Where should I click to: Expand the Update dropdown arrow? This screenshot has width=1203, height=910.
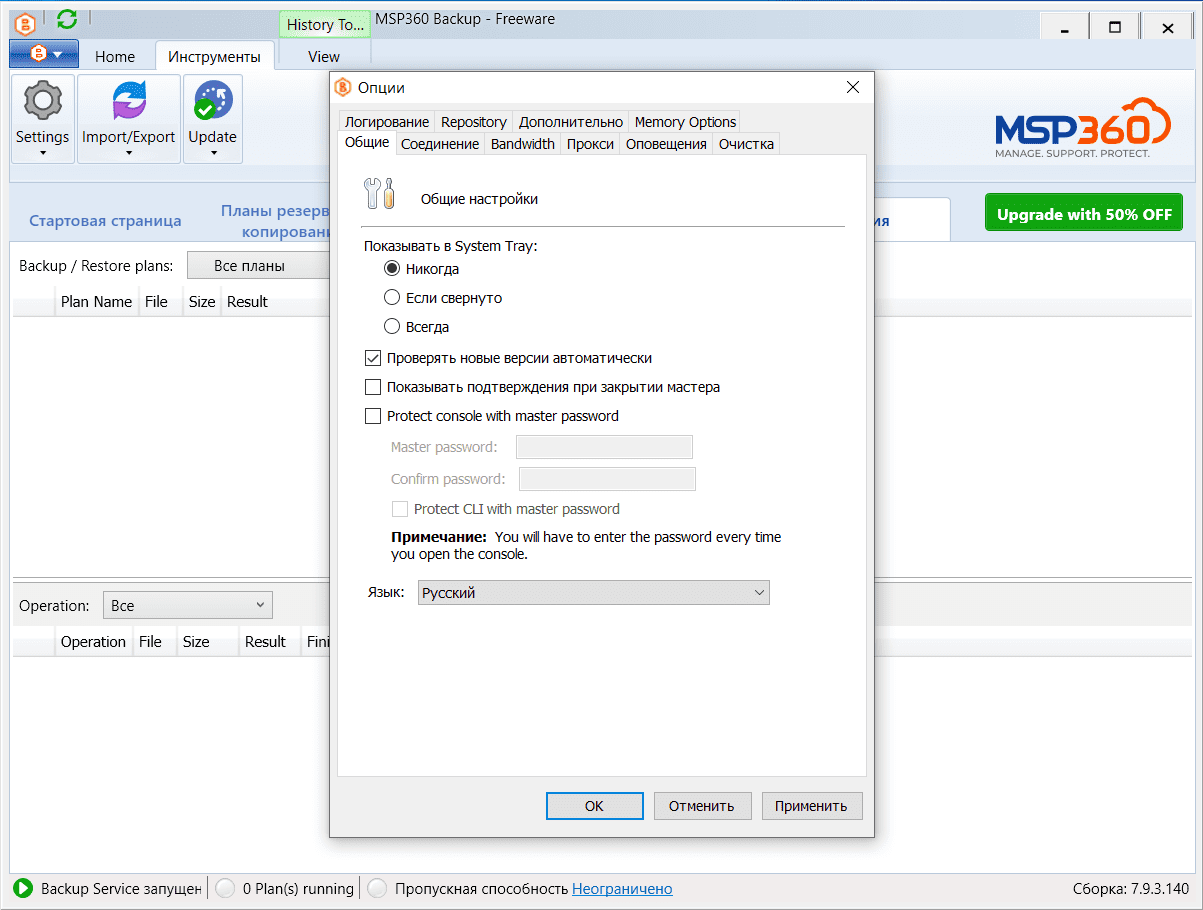[x=213, y=153]
